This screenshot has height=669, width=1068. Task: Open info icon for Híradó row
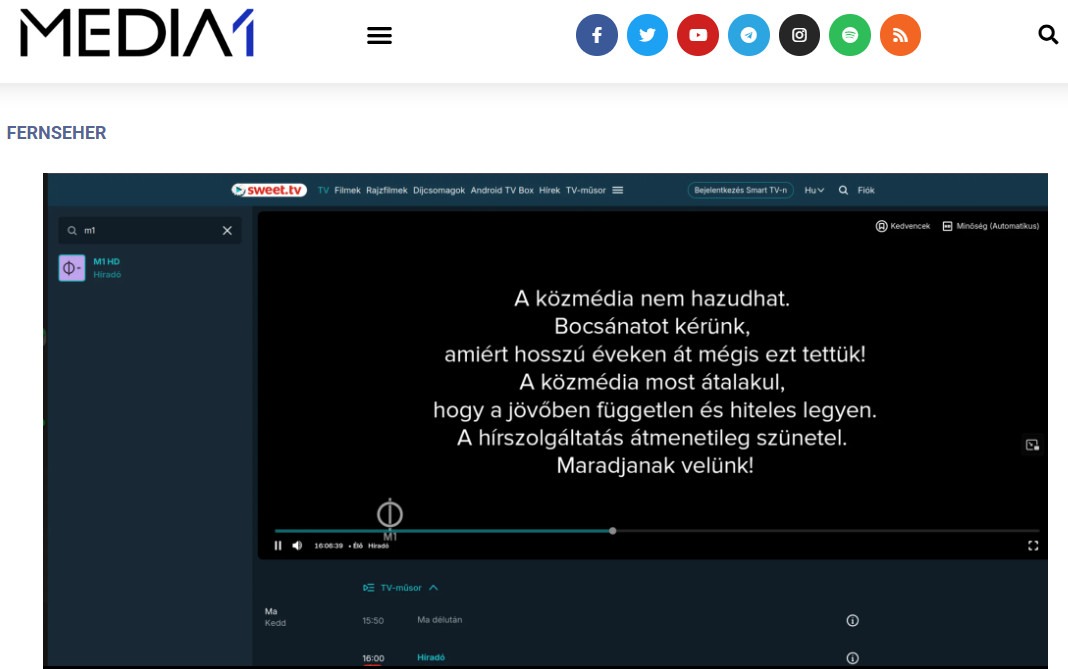(853, 658)
